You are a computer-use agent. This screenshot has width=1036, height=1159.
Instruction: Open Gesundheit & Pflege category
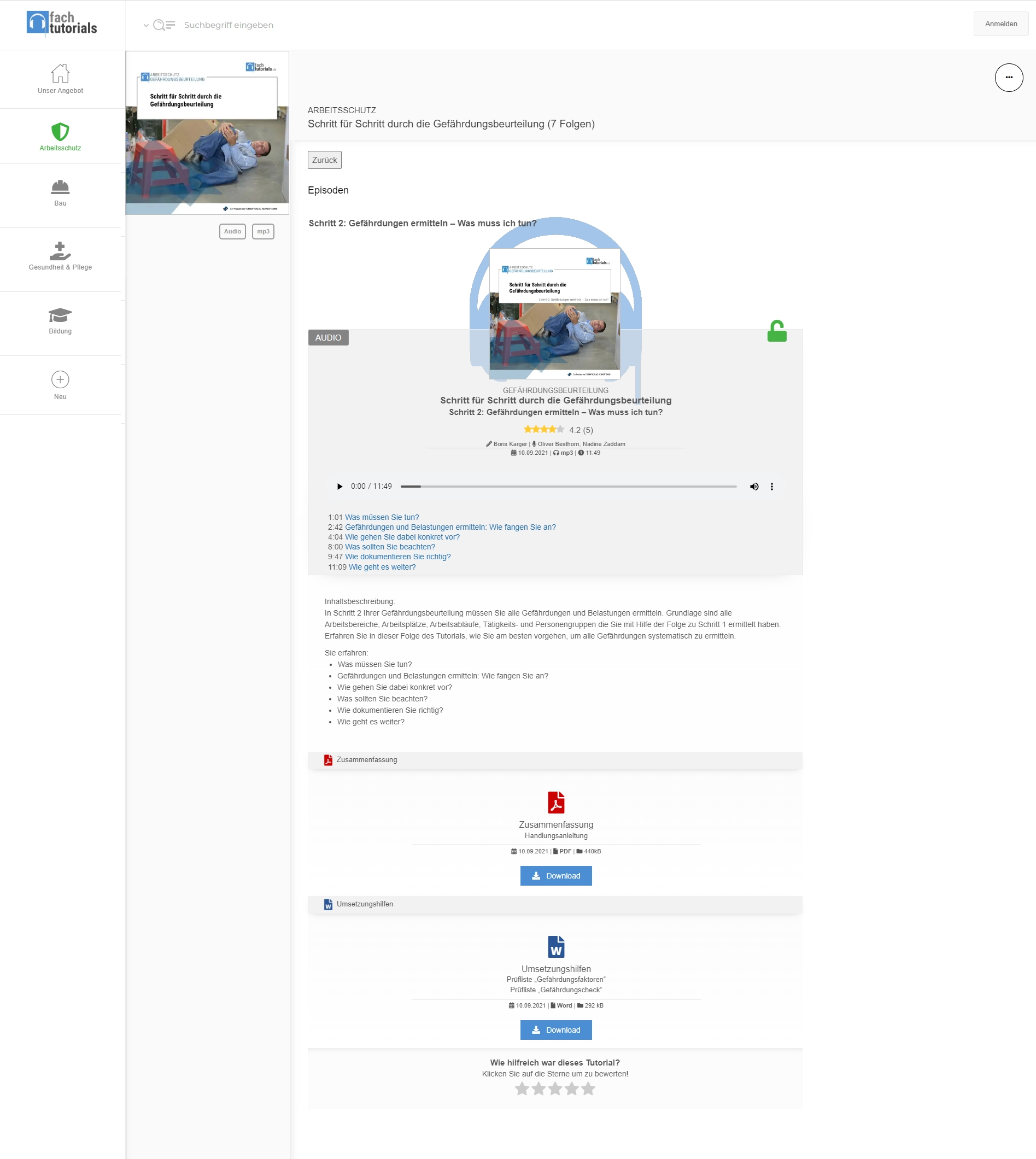point(60,256)
